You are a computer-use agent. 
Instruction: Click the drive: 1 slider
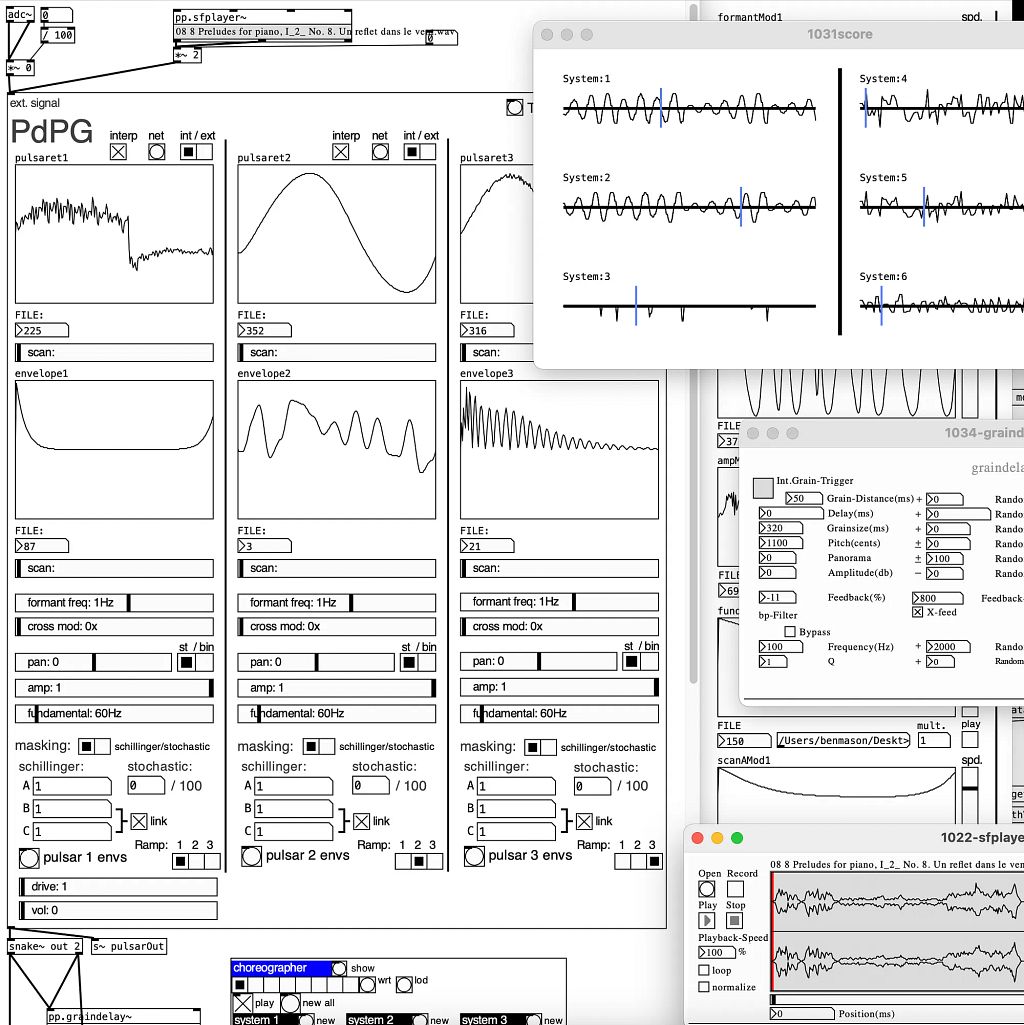pyautogui.click(x=118, y=887)
